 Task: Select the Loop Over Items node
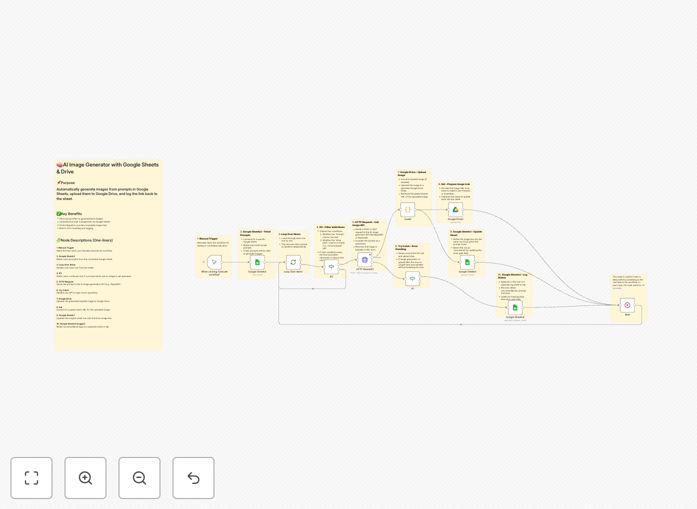point(293,262)
